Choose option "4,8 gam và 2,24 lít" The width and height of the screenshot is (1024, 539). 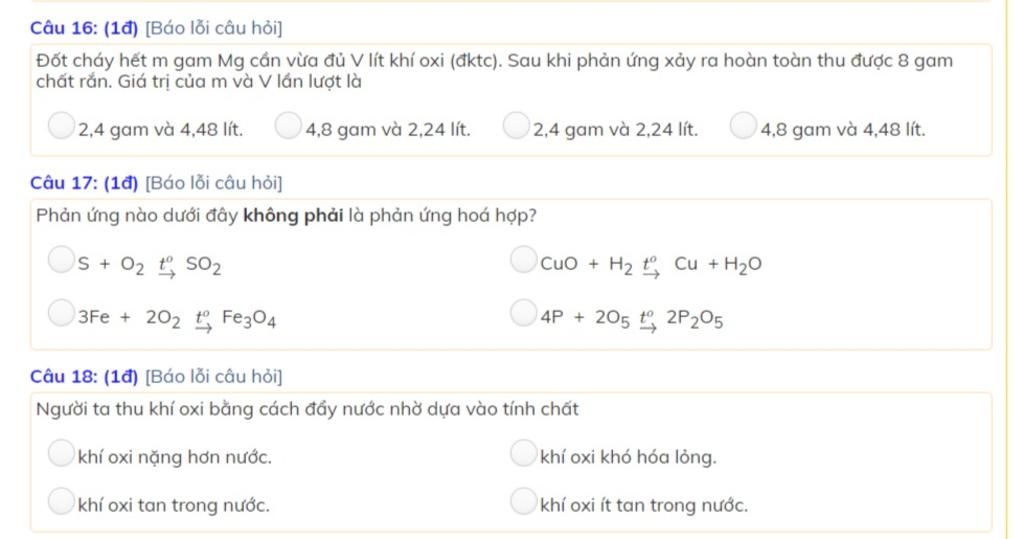[288, 126]
